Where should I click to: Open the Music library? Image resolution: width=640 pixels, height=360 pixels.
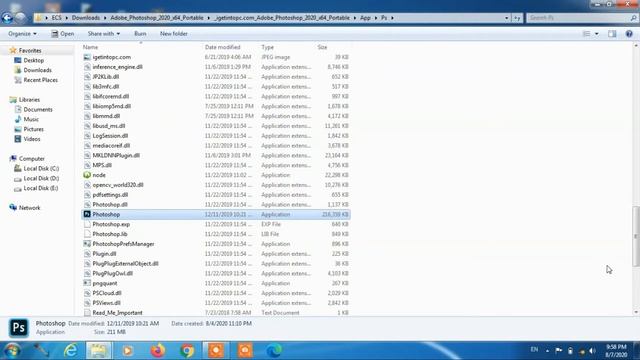click(31, 119)
